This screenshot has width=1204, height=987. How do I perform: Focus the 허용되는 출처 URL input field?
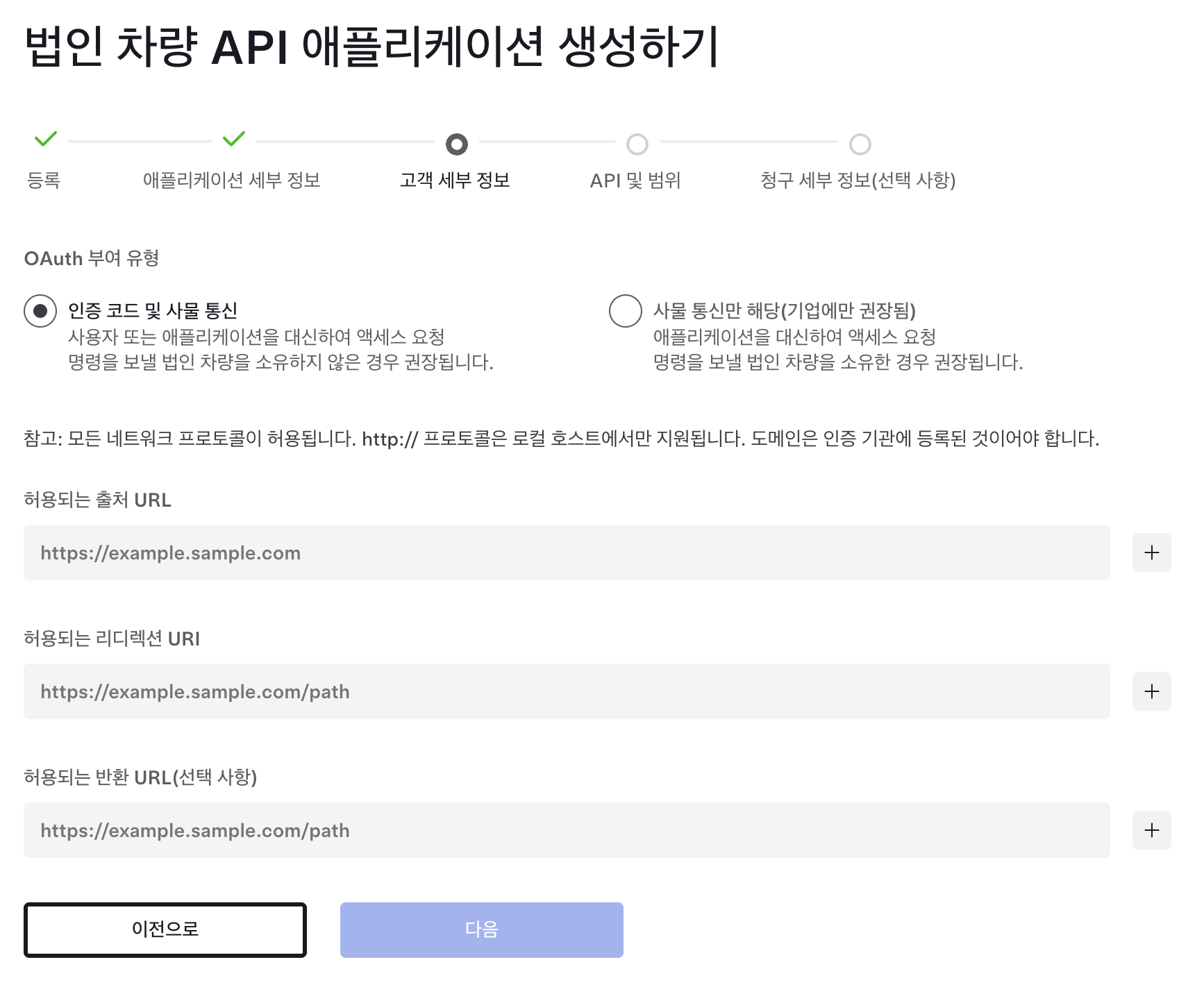566,552
